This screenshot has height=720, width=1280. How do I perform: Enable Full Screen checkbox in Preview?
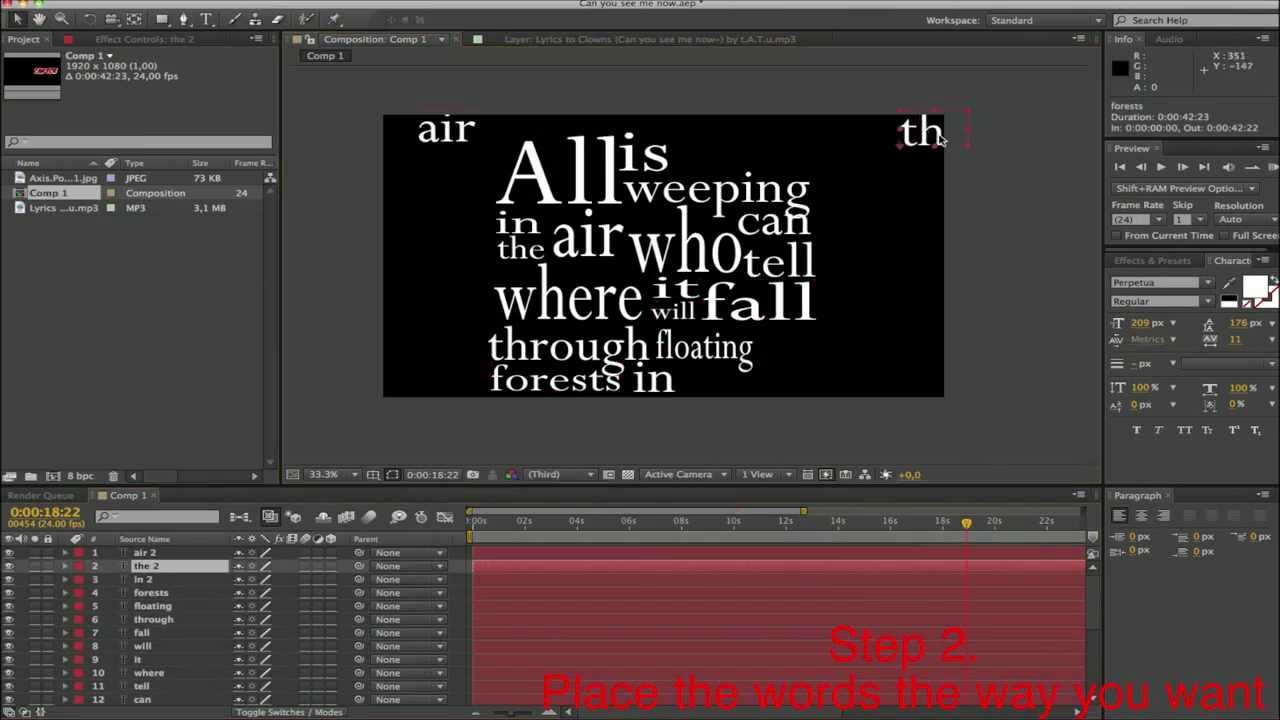point(1225,236)
